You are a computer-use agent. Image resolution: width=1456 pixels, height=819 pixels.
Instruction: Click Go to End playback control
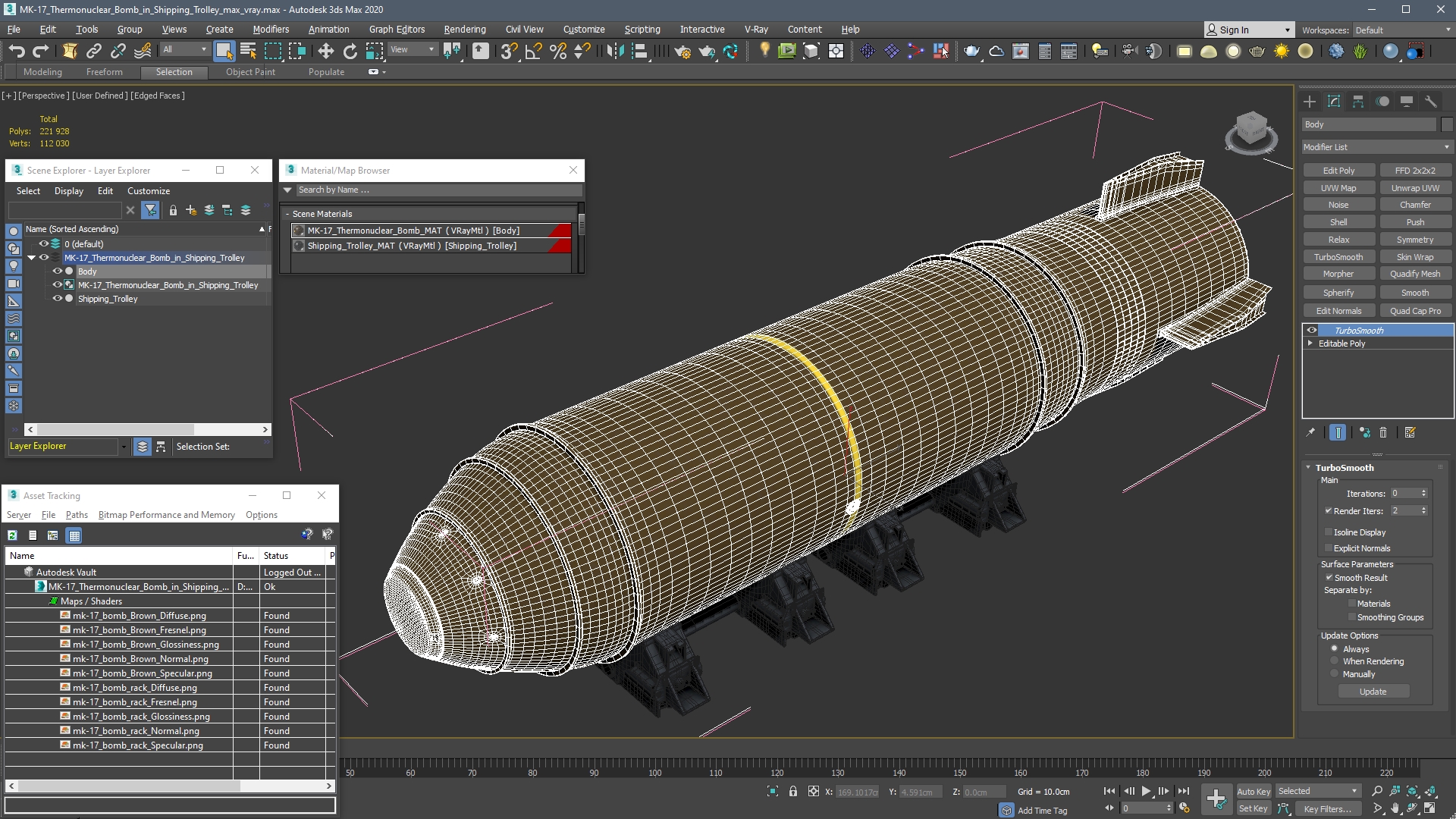pos(1184,791)
